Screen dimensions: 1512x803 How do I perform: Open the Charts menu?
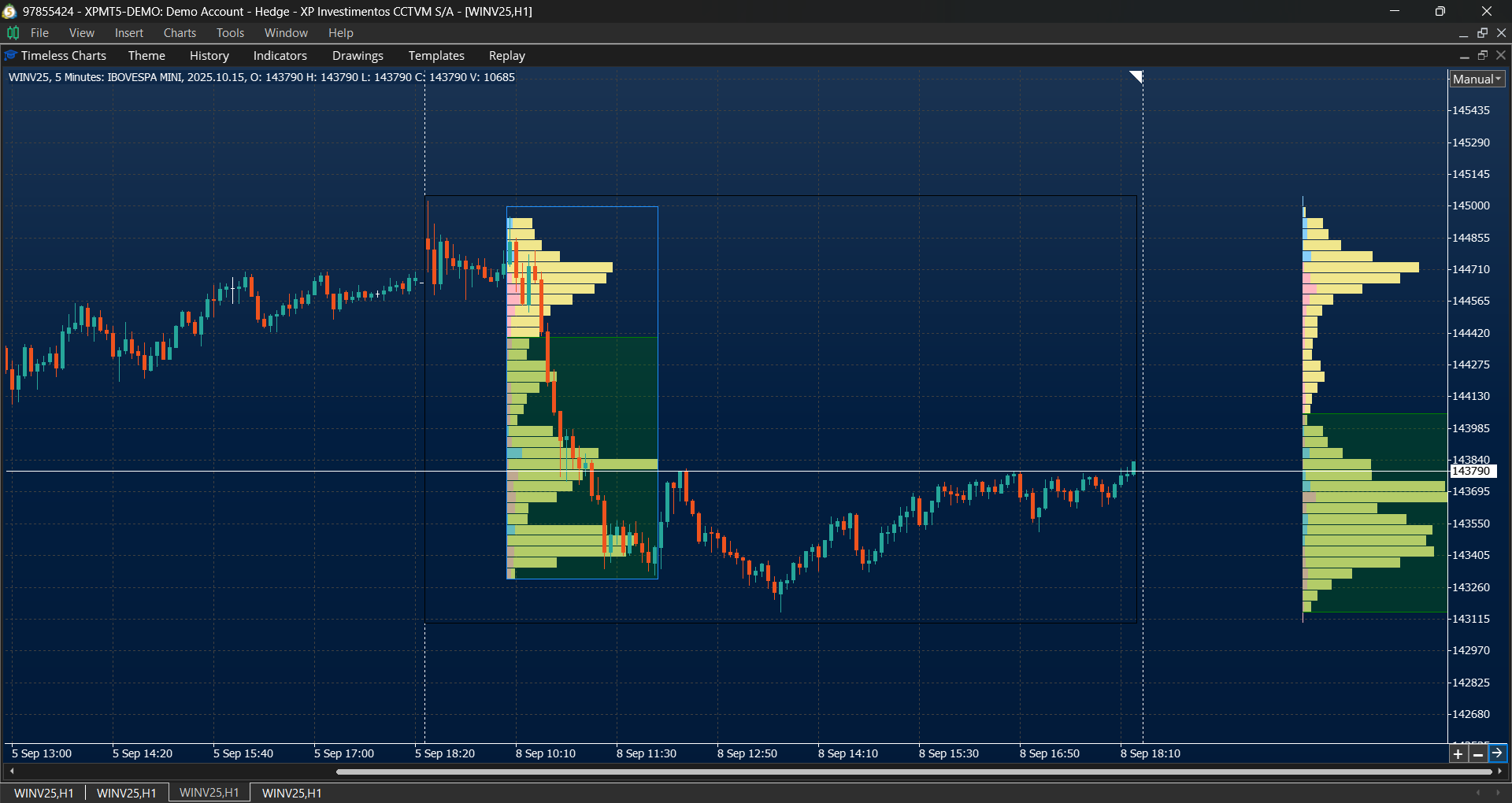[180, 32]
